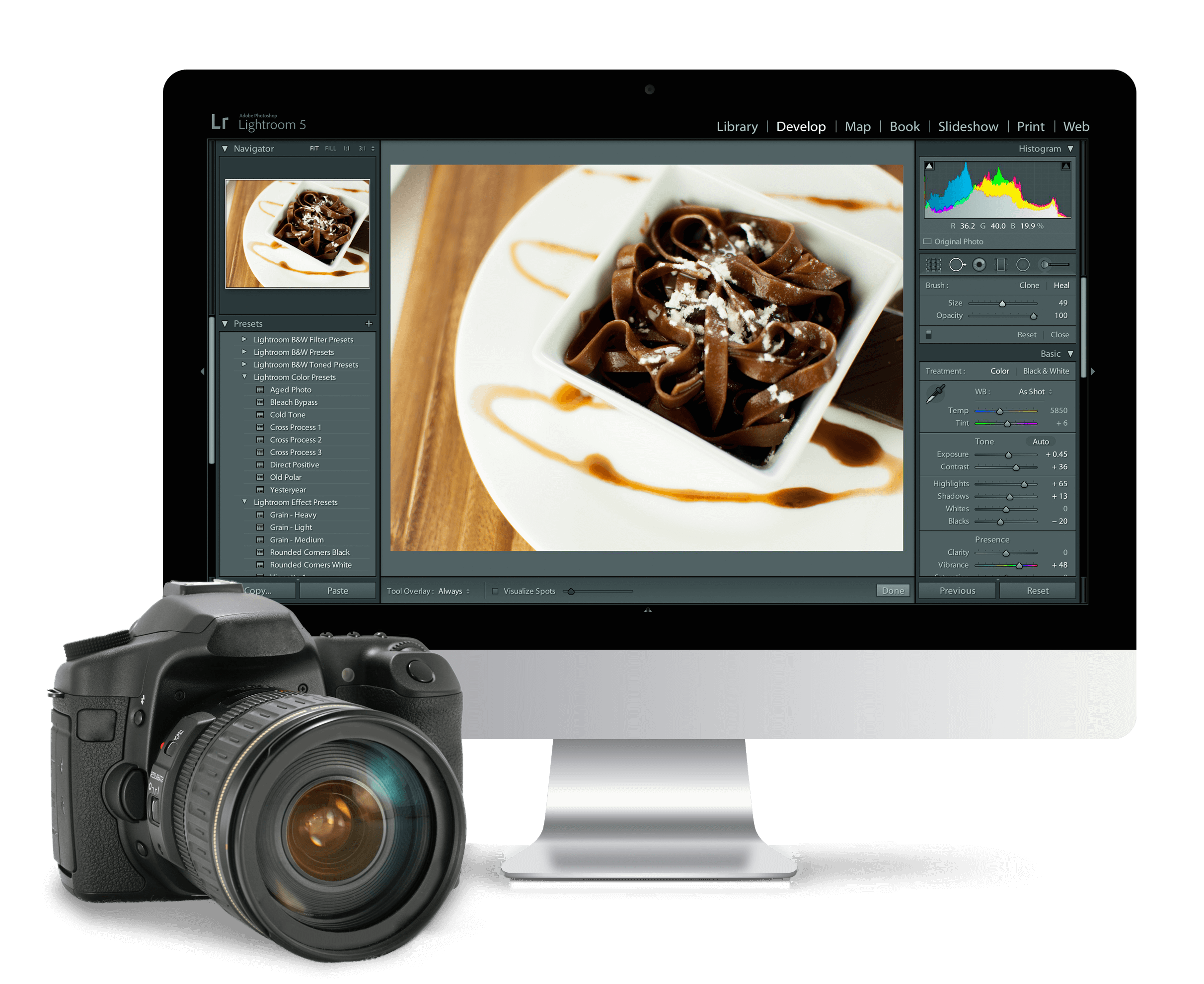1204x984 pixels.
Task: Click the Visualize Spots threshold slider
Action: tap(598, 591)
